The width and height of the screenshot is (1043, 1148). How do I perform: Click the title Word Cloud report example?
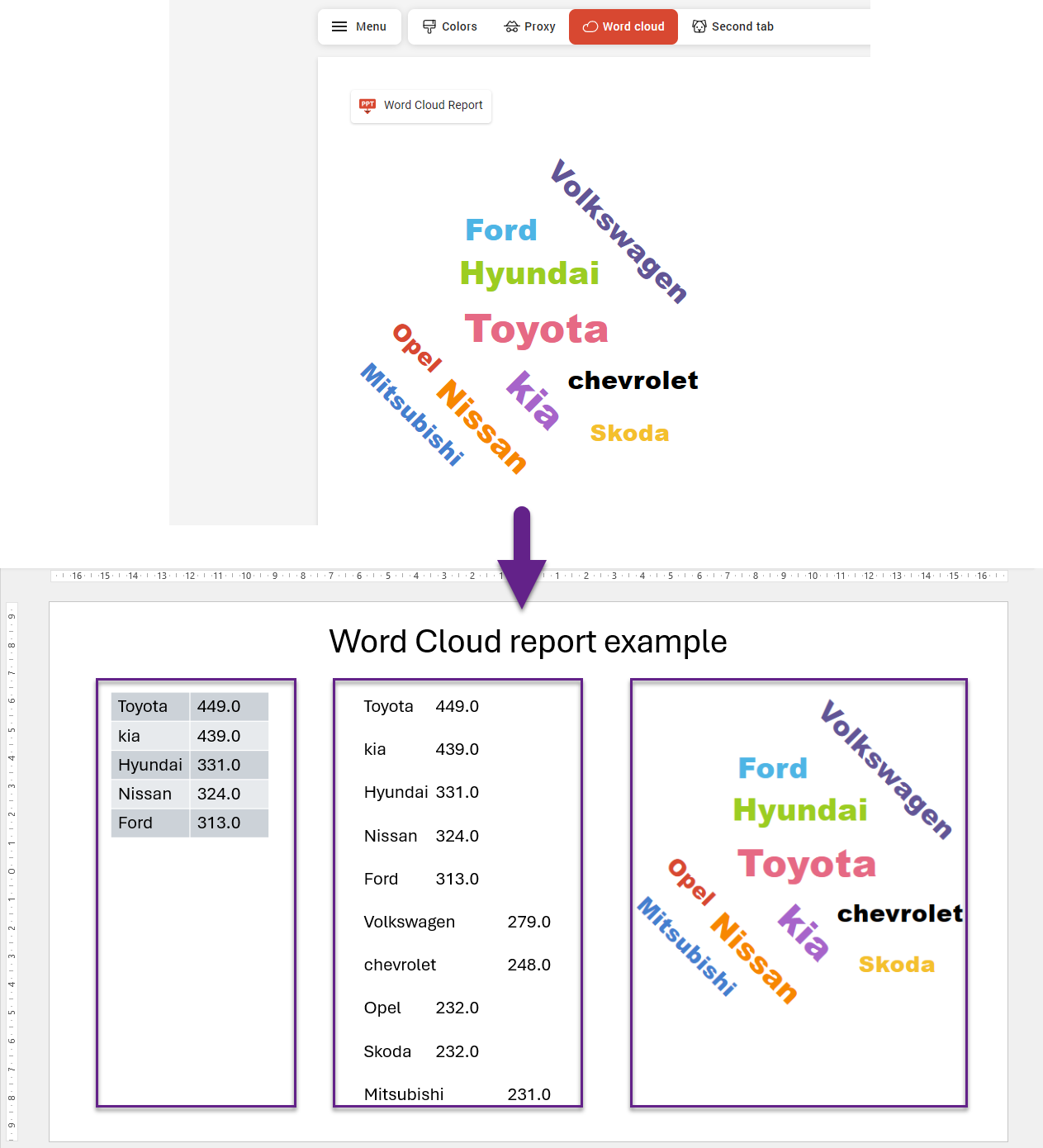(x=528, y=642)
